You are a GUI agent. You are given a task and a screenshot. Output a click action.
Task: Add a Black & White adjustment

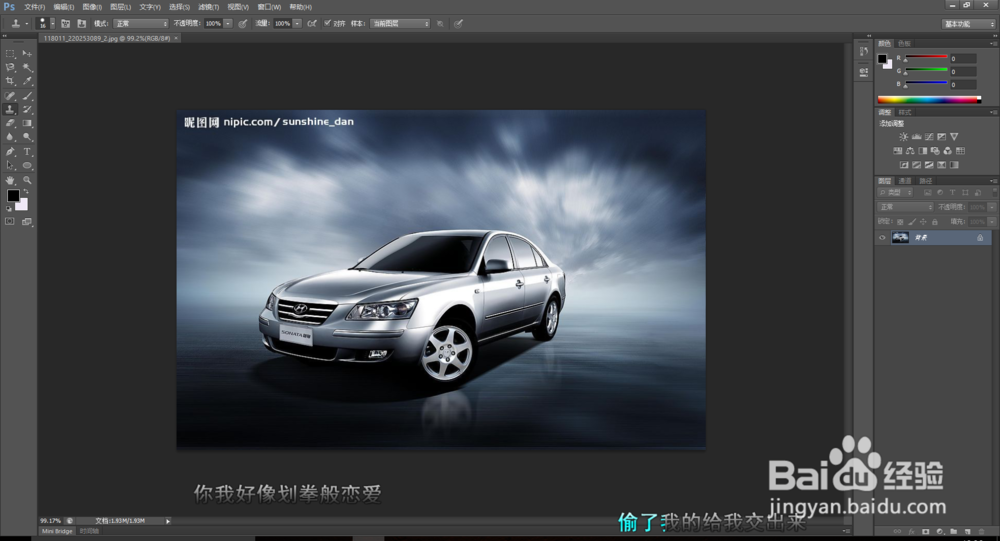pos(922,151)
